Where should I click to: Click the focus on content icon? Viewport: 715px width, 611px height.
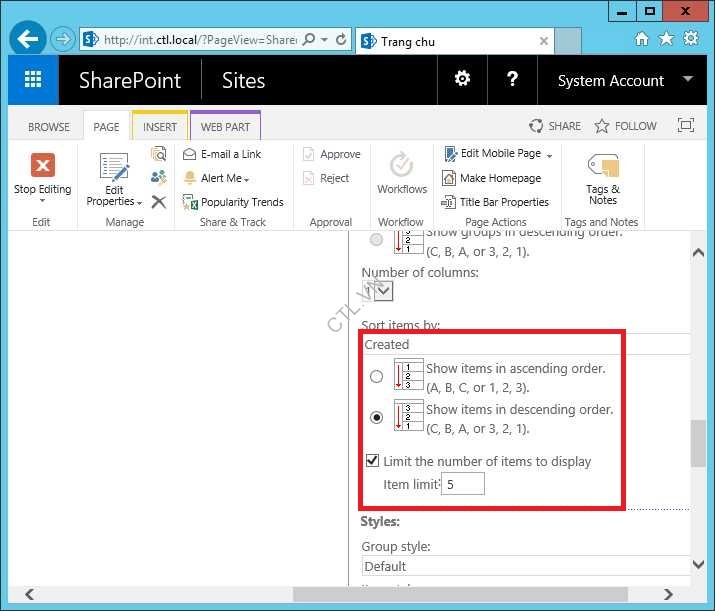pyautogui.click(x=685, y=126)
